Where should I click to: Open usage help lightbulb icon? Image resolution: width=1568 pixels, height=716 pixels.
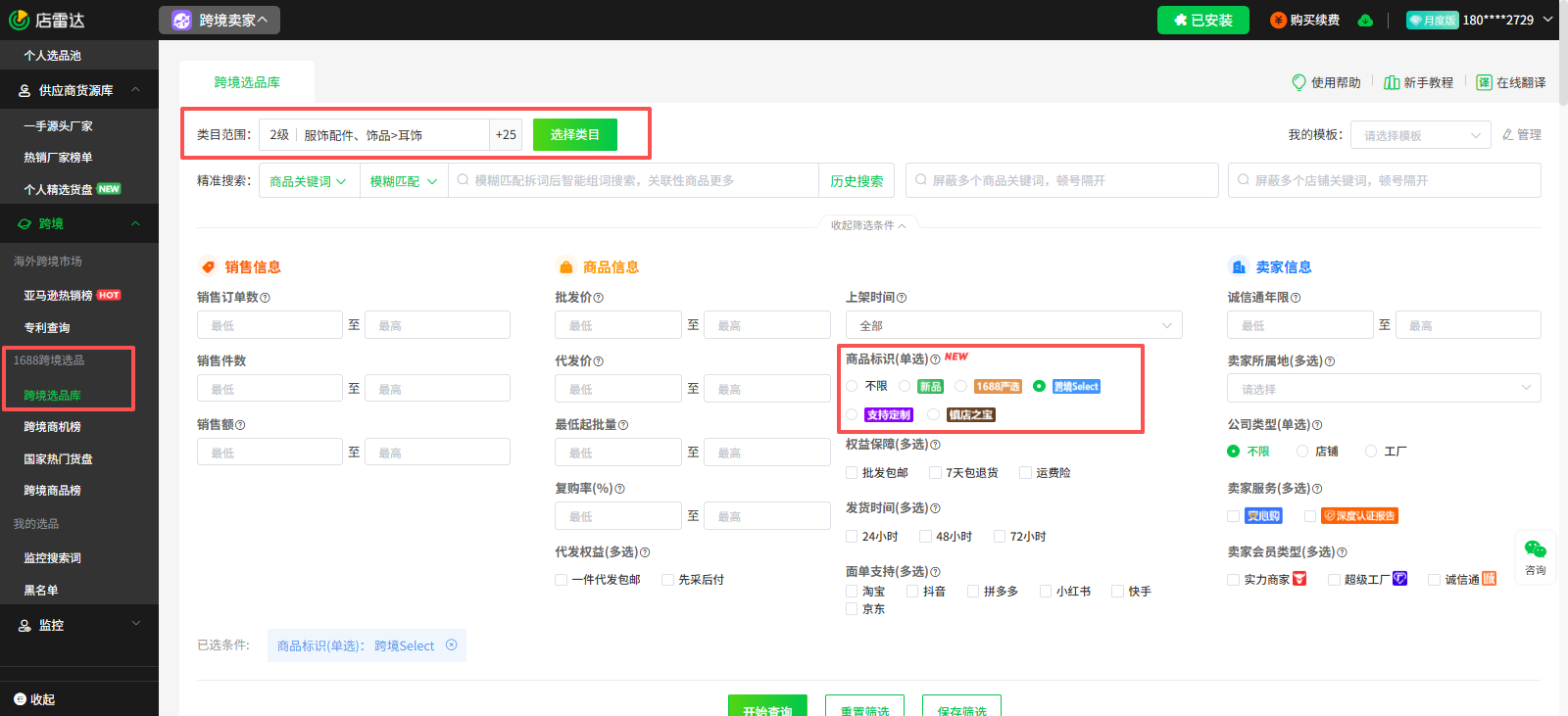click(1298, 82)
